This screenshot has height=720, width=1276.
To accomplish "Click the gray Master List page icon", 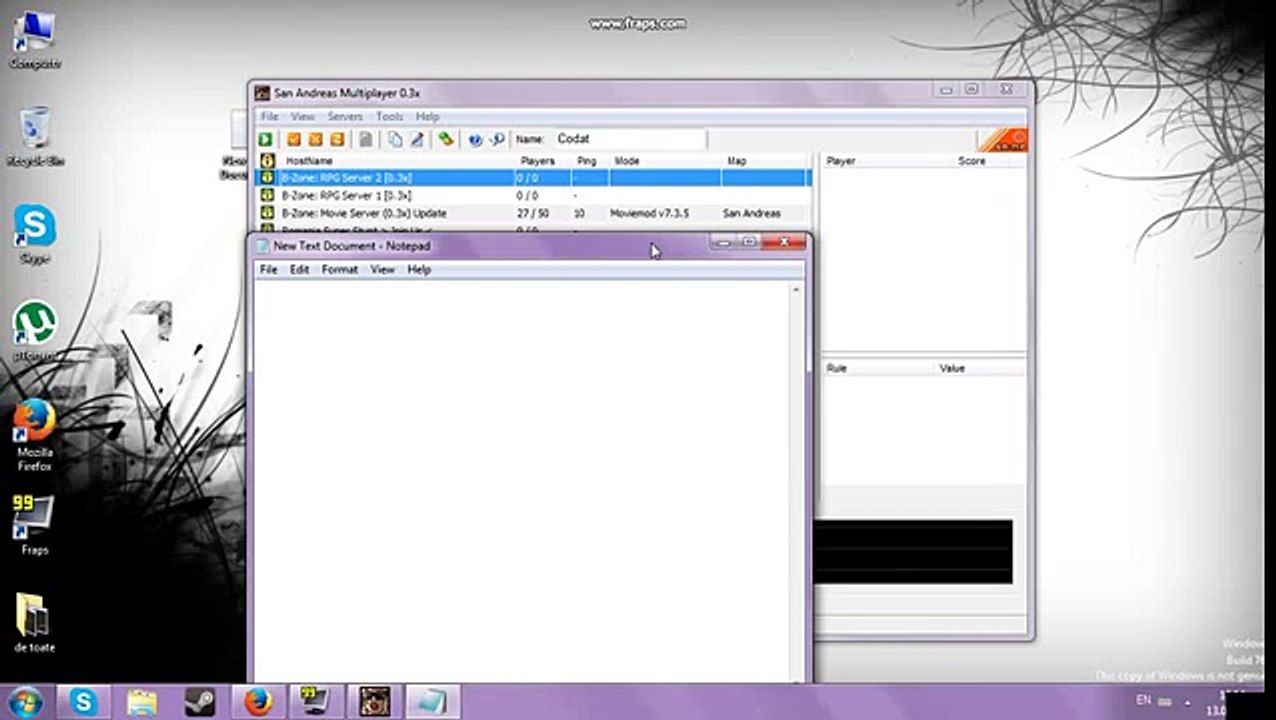I will click(x=366, y=140).
